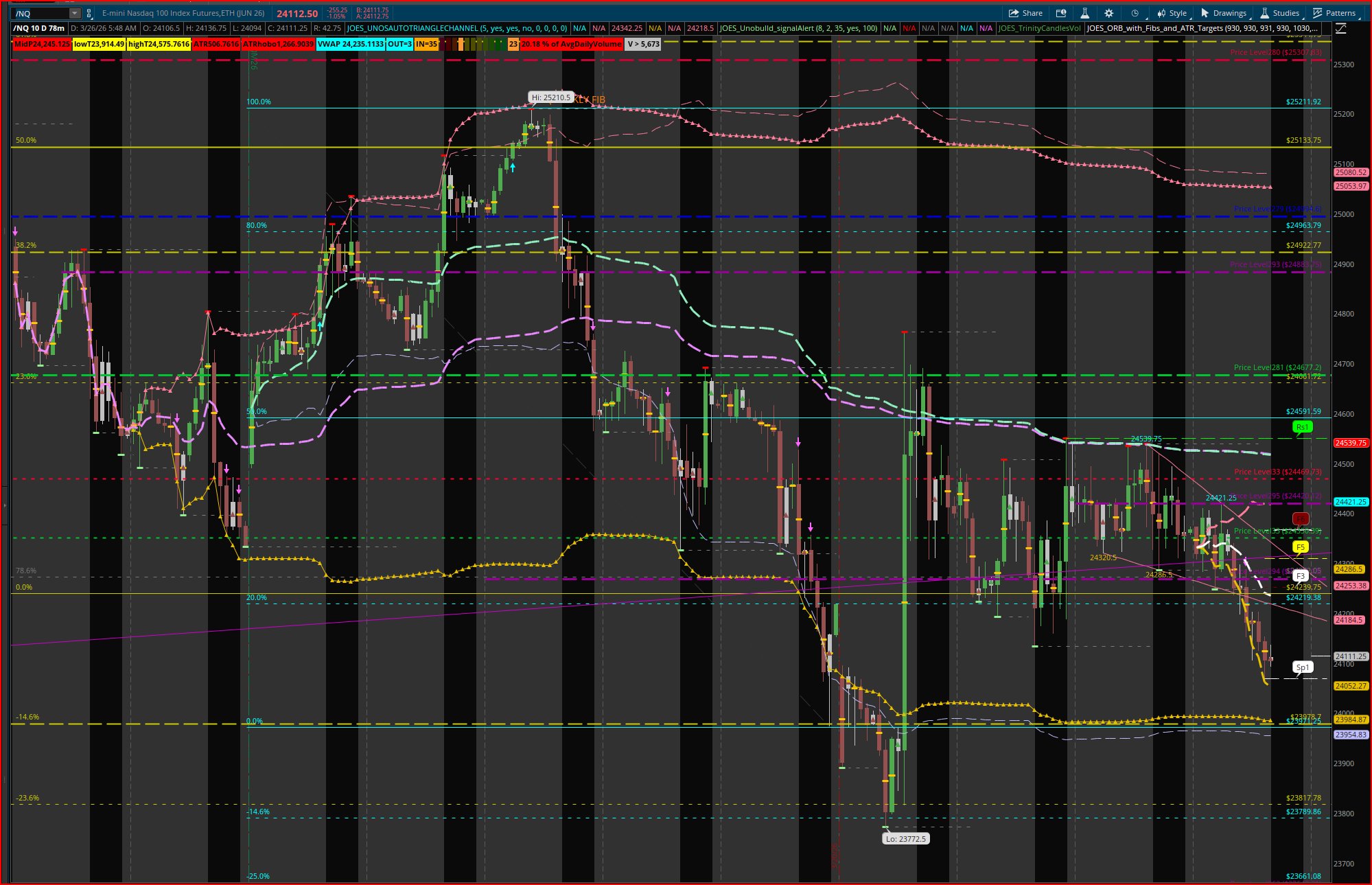Open the Drawings tools menu

pyautogui.click(x=1223, y=13)
